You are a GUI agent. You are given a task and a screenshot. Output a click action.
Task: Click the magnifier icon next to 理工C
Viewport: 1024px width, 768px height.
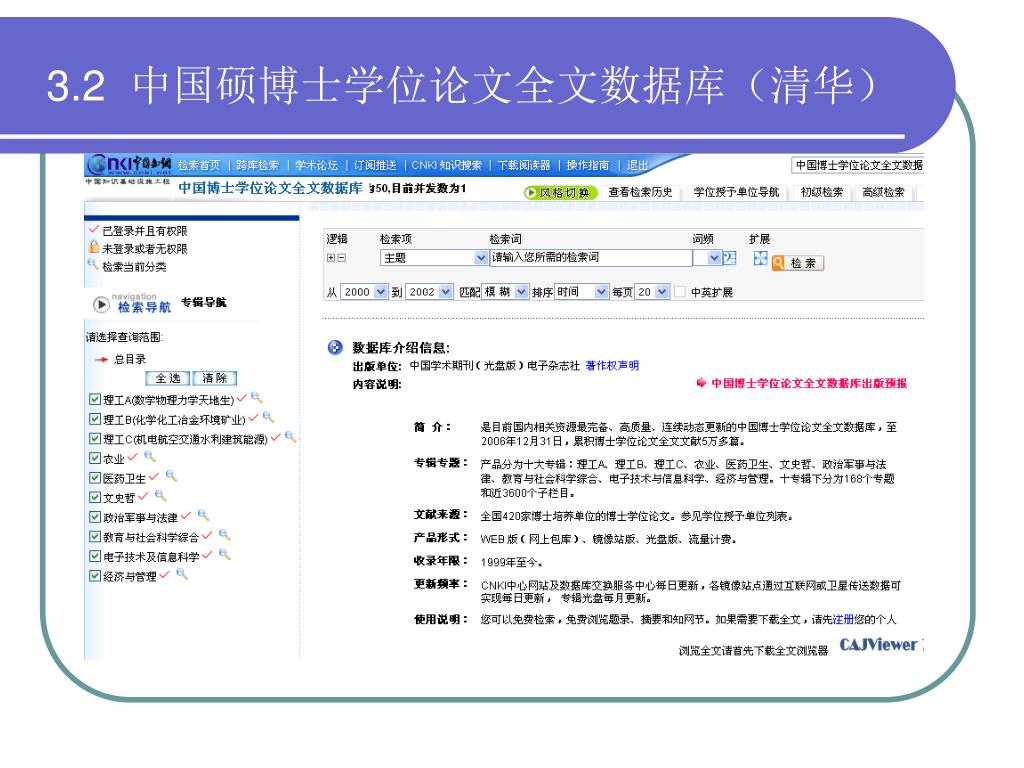[290, 437]
